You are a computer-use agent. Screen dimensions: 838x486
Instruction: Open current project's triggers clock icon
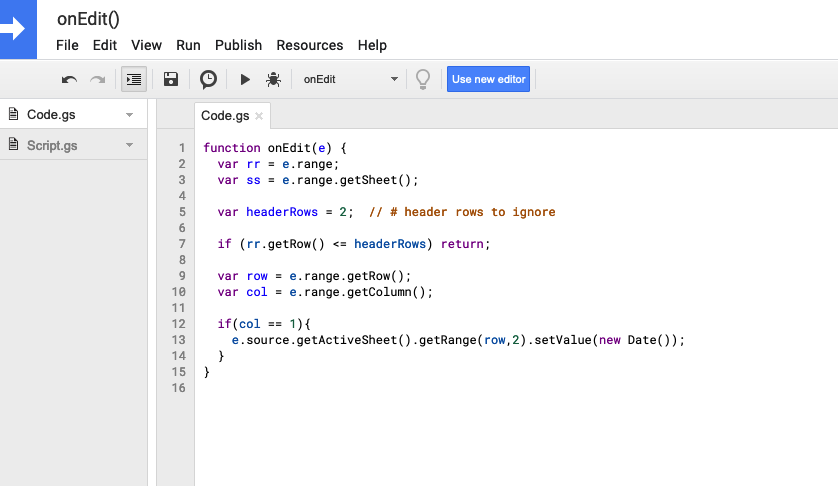208,79
